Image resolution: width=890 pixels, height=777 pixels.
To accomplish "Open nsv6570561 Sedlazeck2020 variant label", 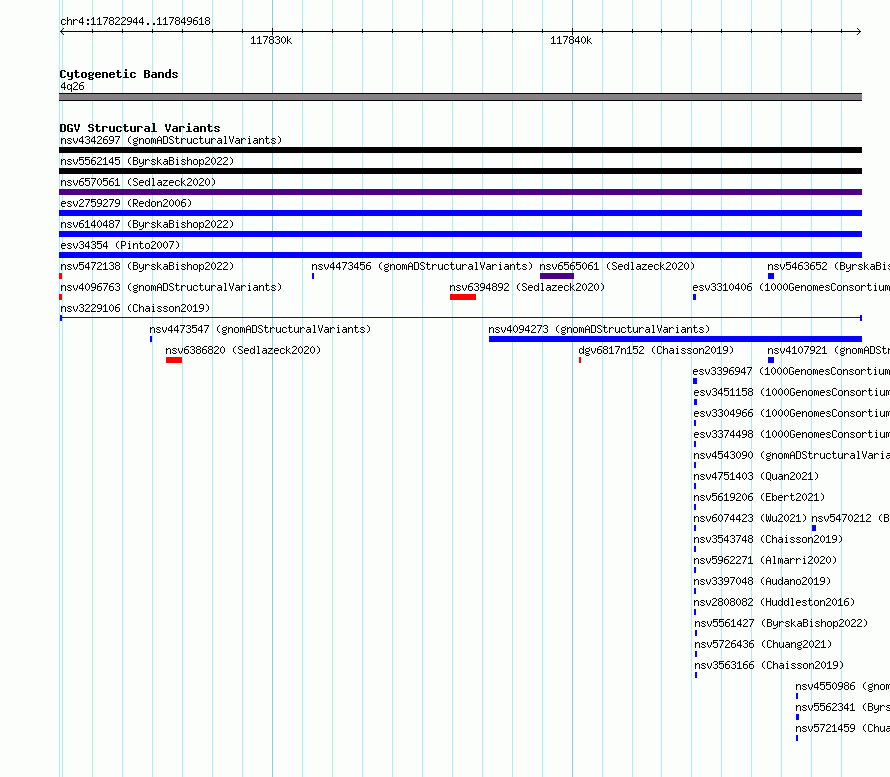I will pos(138,182).
